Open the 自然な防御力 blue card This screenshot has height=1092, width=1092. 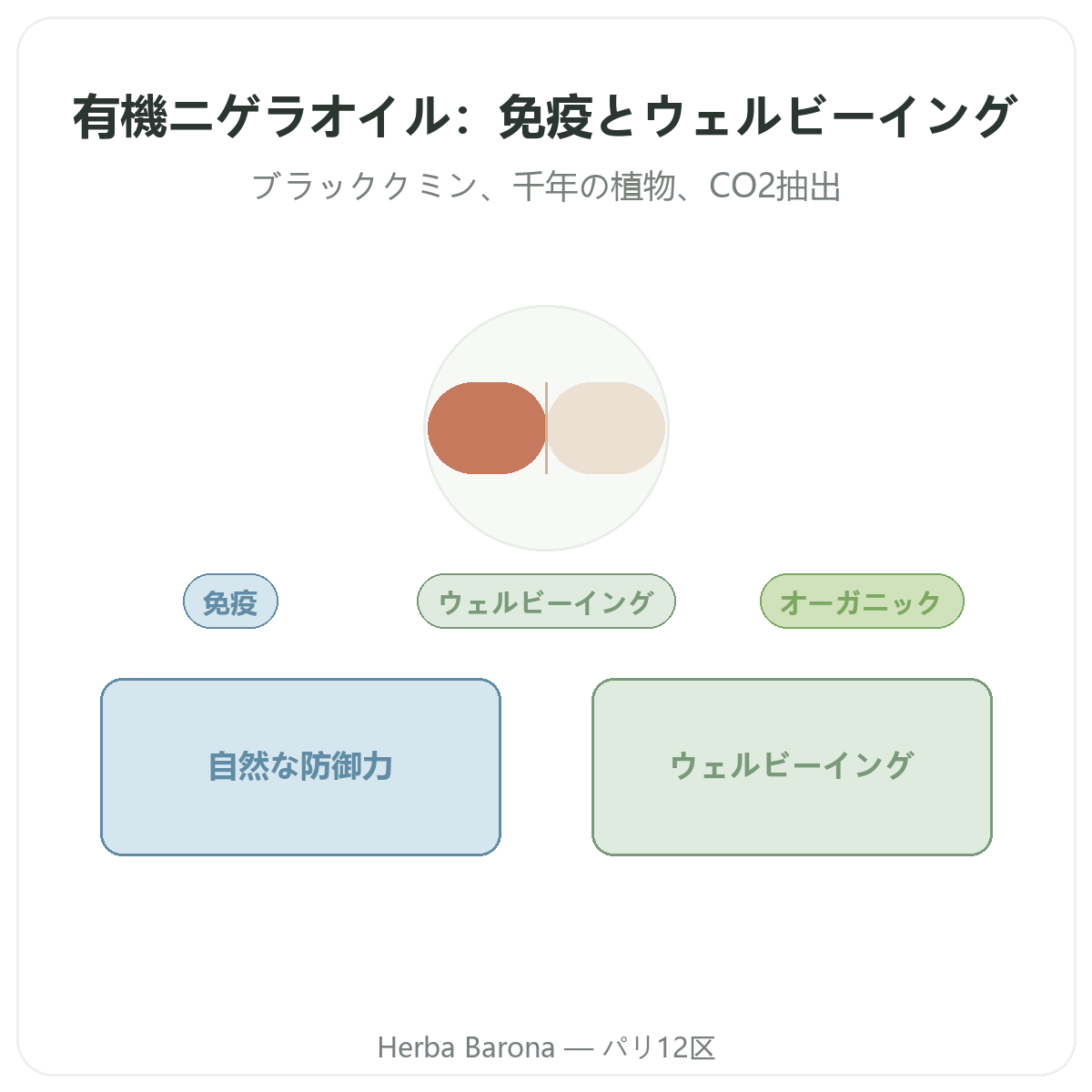(x=300, y=767)
